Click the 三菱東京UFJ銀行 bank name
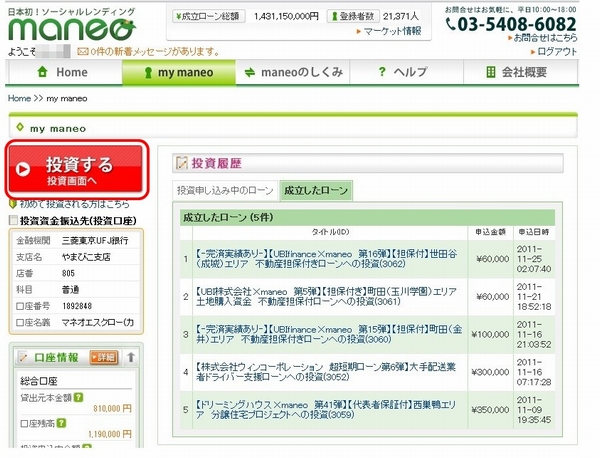The width and height of the screenshot is (600, 458). coord(95,241)
